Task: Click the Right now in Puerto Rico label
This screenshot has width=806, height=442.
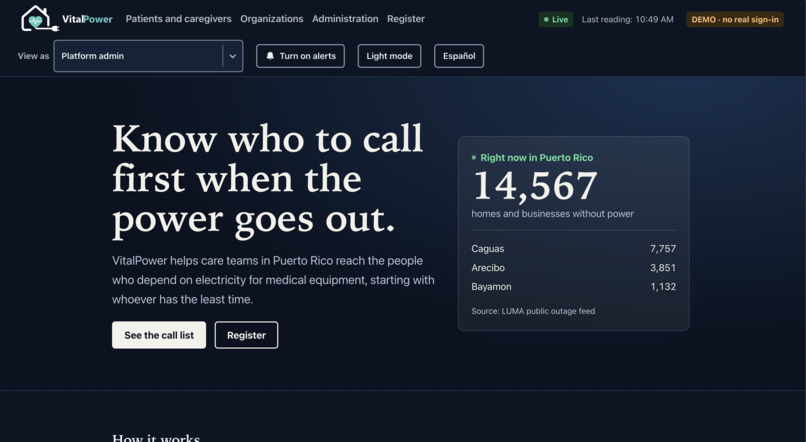Action: pos(536,158)
